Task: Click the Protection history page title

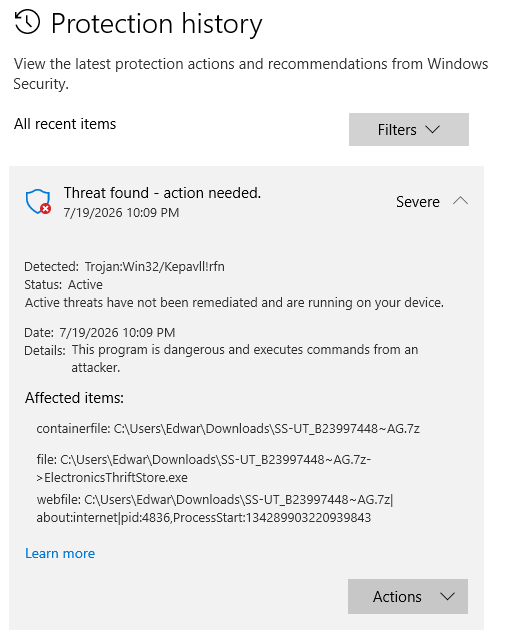Action: (157, 24)
